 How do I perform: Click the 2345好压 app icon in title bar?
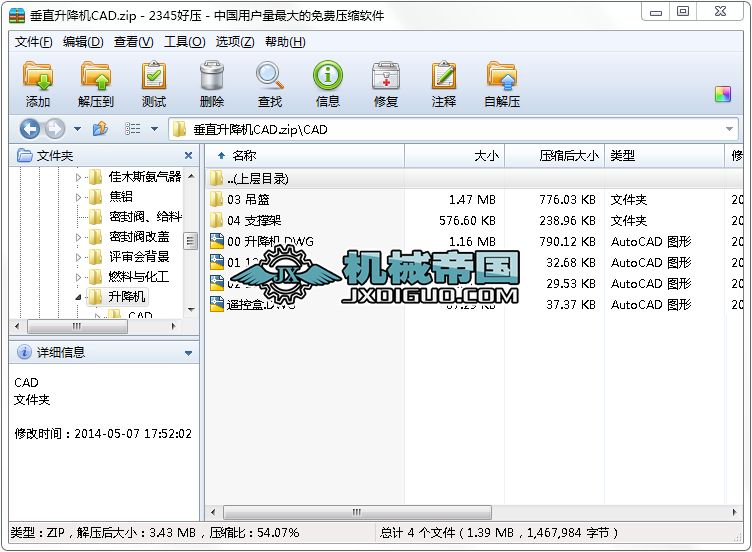click(17, 15)
